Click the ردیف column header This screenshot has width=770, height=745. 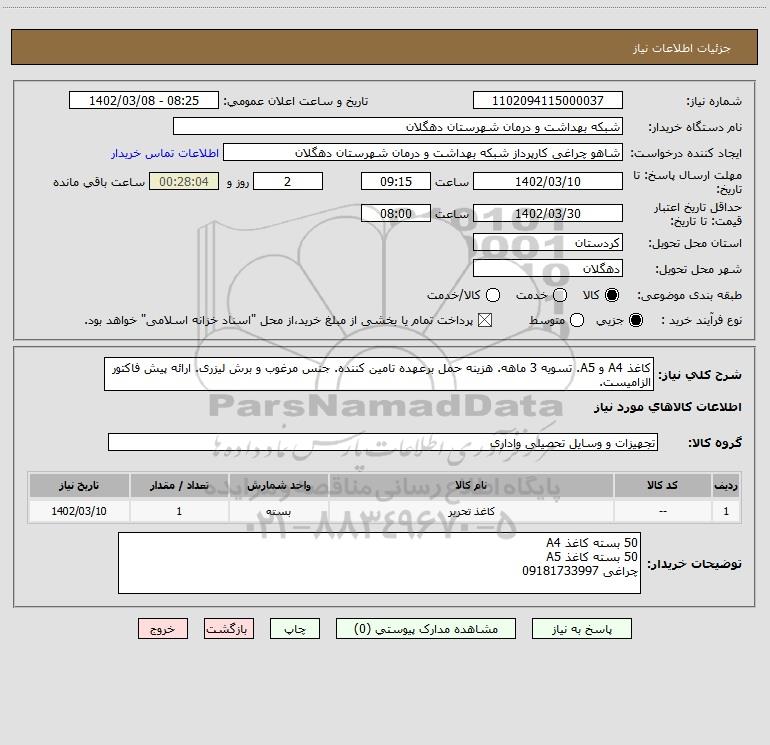click(x=726, y=486)
